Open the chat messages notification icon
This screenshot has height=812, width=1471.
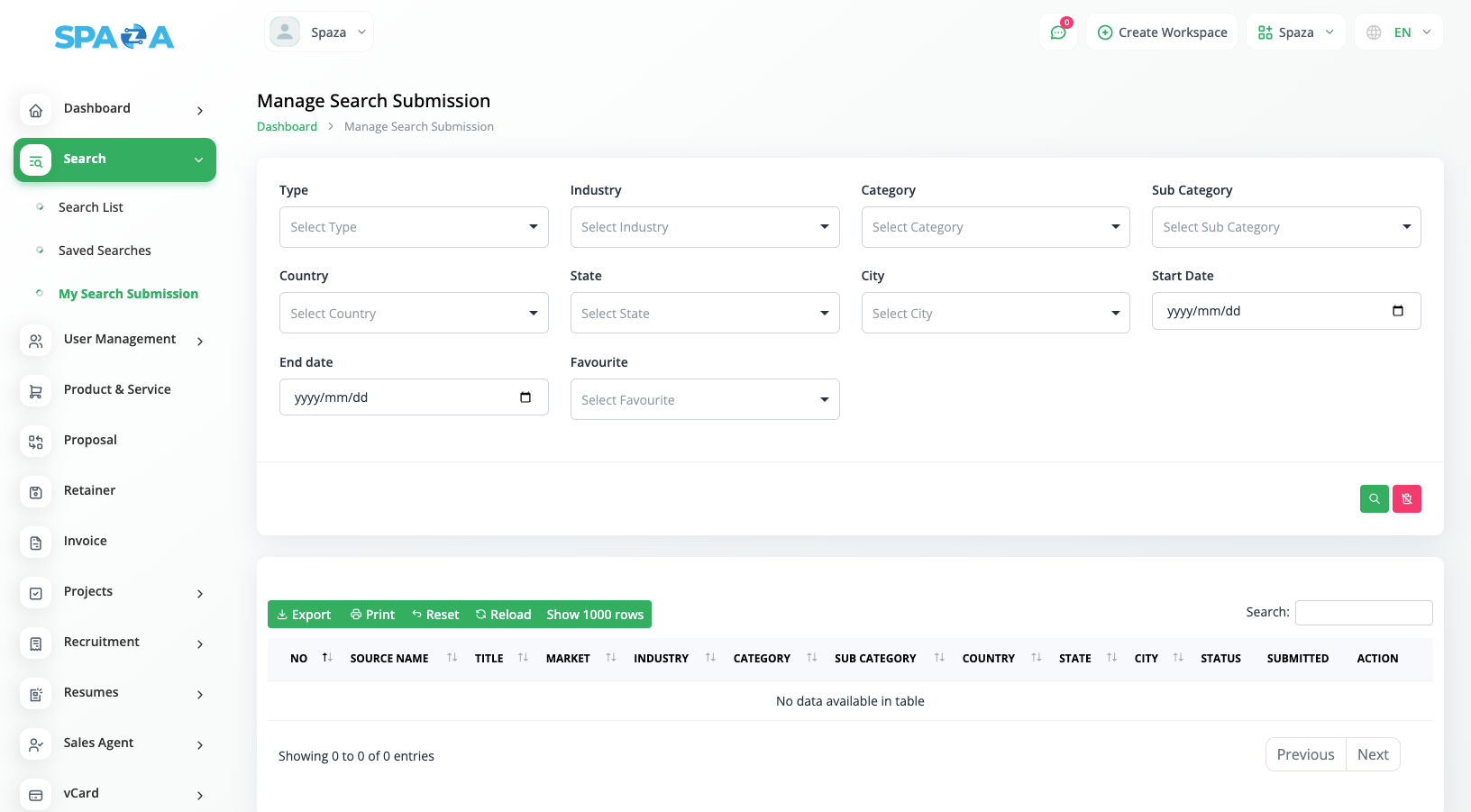pos(1058,32)
